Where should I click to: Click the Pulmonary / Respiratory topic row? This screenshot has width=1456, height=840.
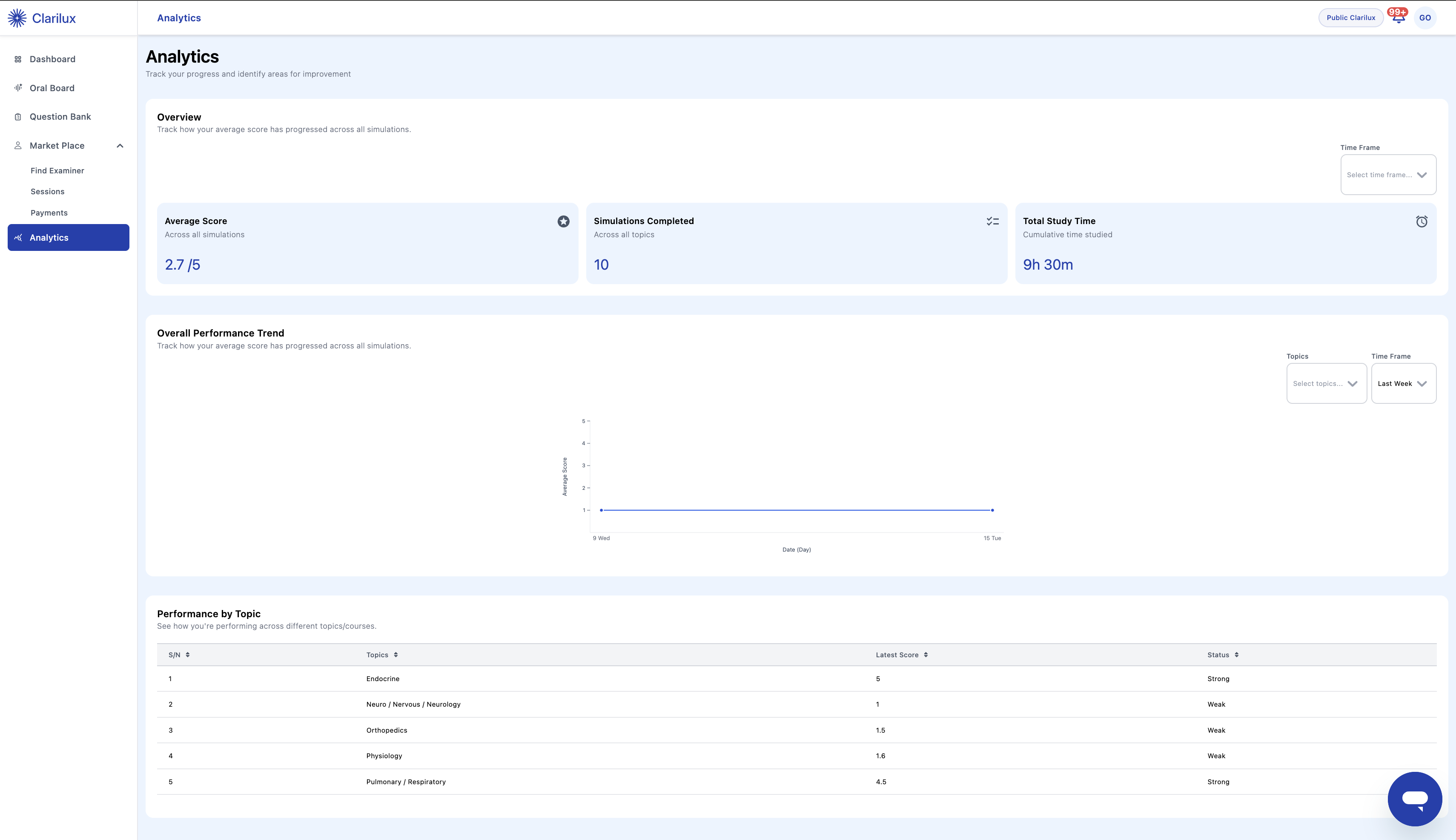coord(797,782)
